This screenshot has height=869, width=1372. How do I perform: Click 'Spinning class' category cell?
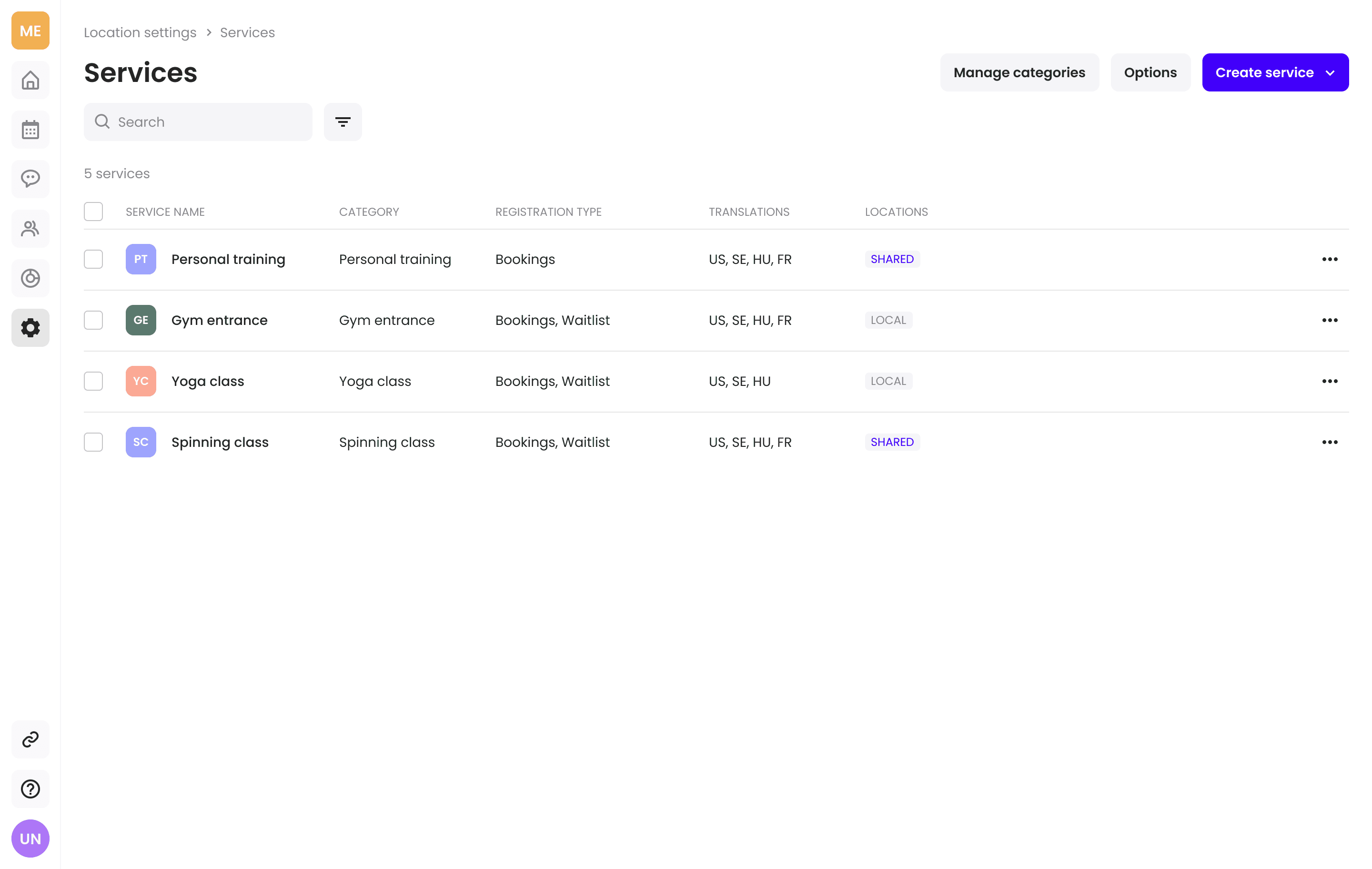[387, 442]
